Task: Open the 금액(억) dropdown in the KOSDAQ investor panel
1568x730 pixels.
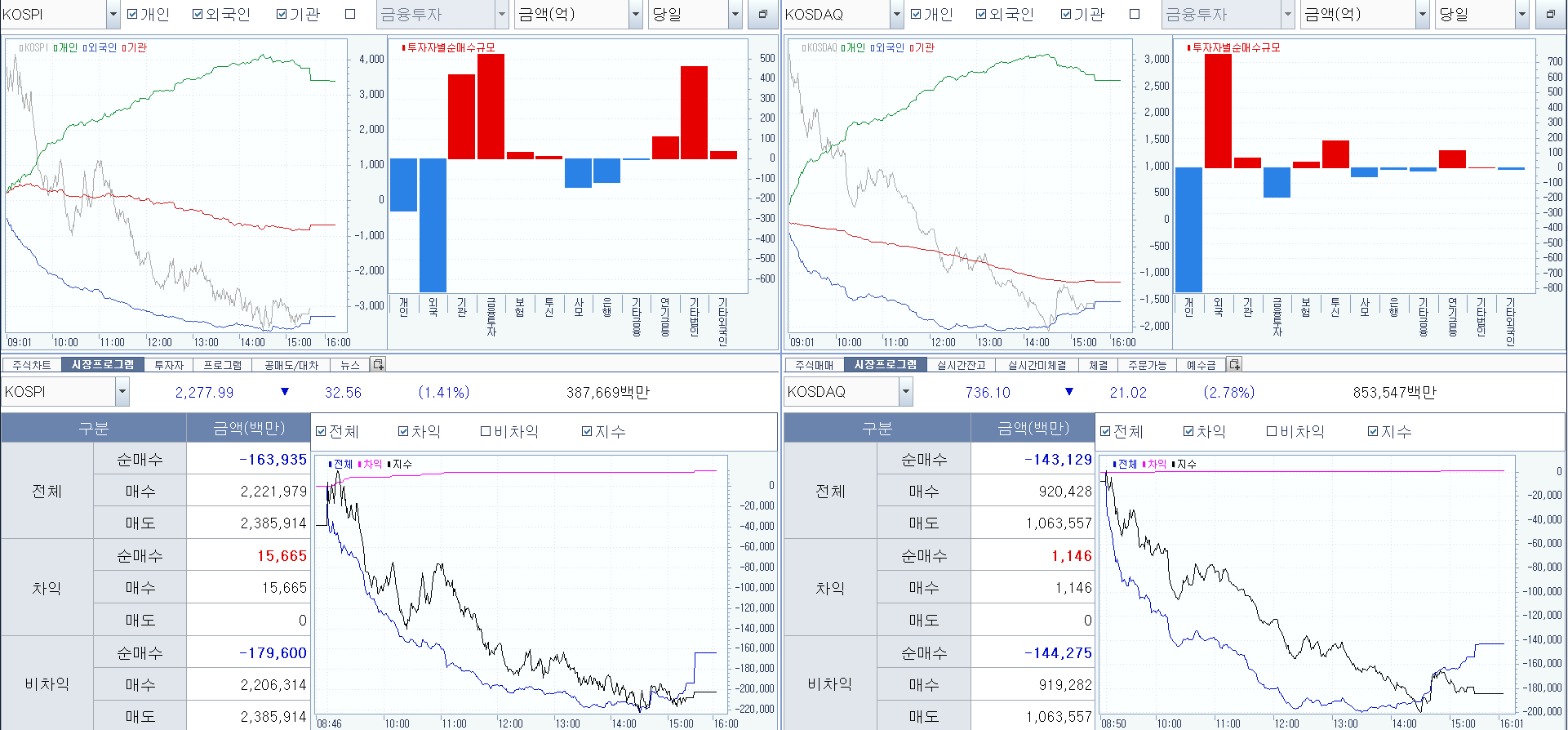Action: click(1423, 14)
